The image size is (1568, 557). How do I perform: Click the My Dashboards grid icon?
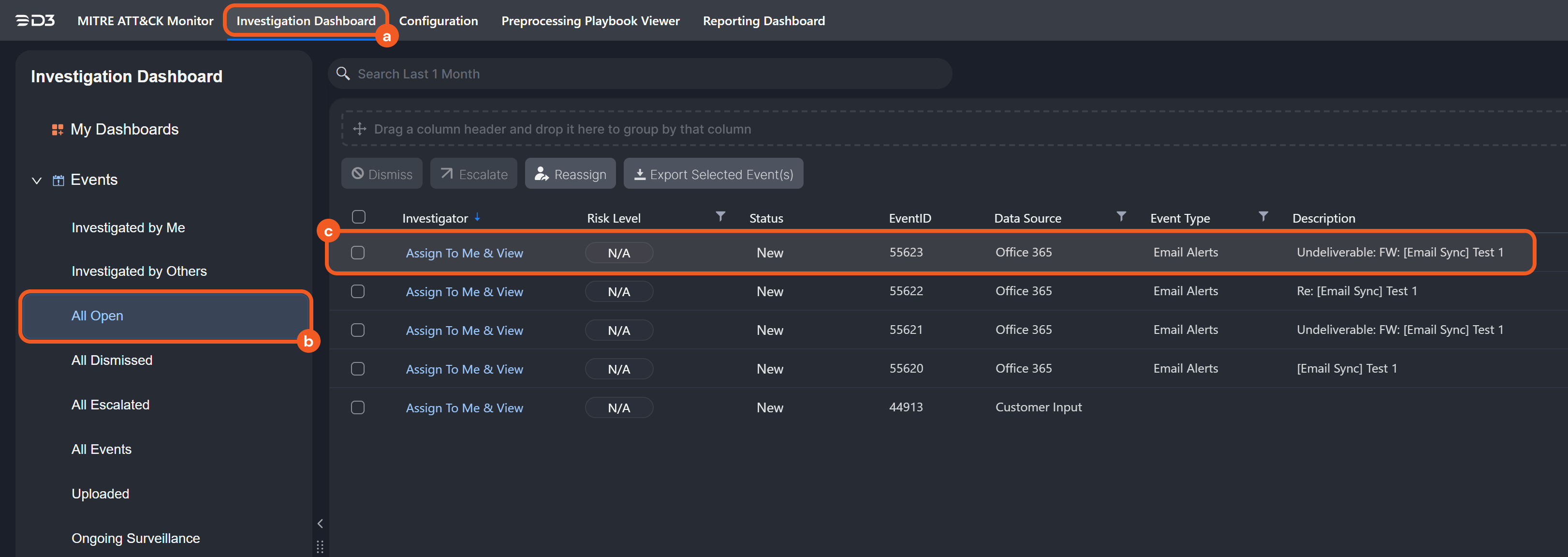tap(58, 129)
